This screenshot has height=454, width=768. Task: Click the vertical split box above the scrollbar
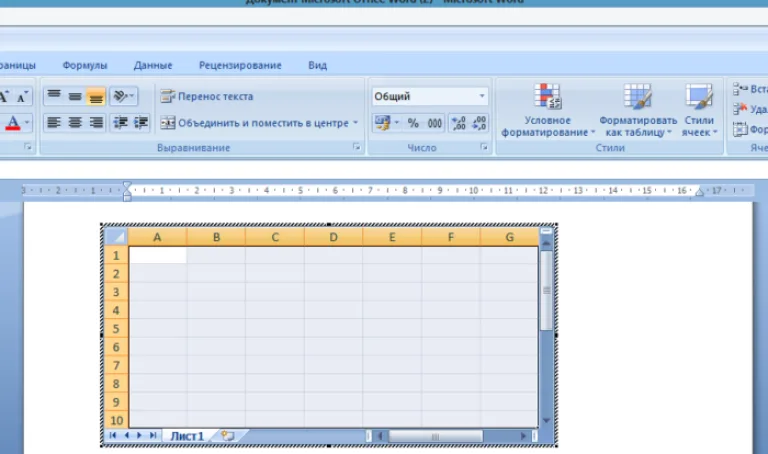point(547,231)
